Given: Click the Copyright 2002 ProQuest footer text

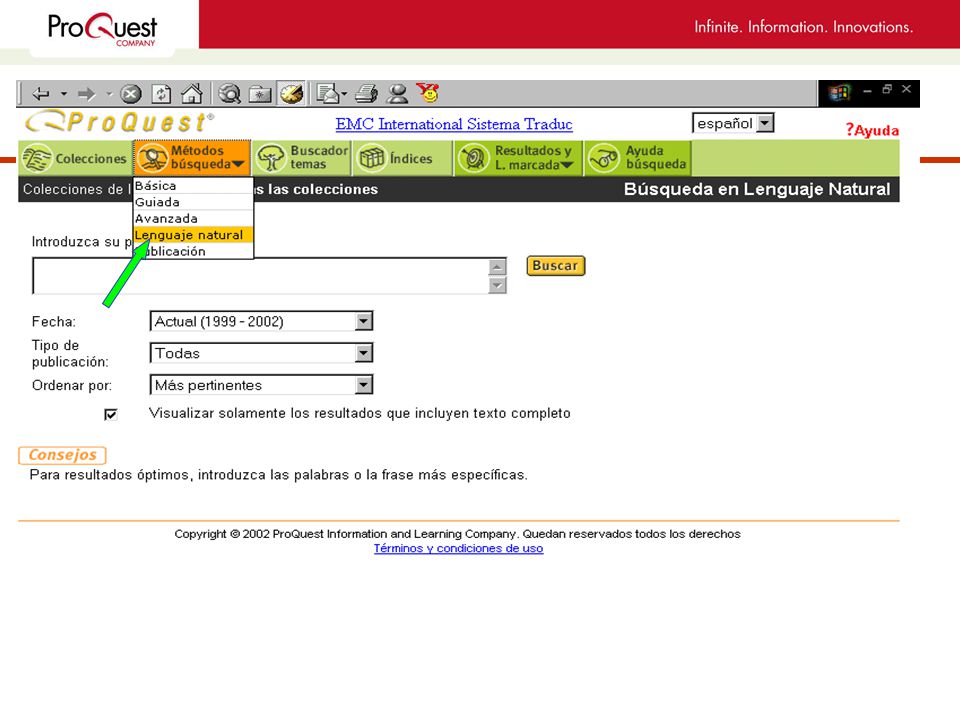Looking at the screenshot, I should point(457,534).
